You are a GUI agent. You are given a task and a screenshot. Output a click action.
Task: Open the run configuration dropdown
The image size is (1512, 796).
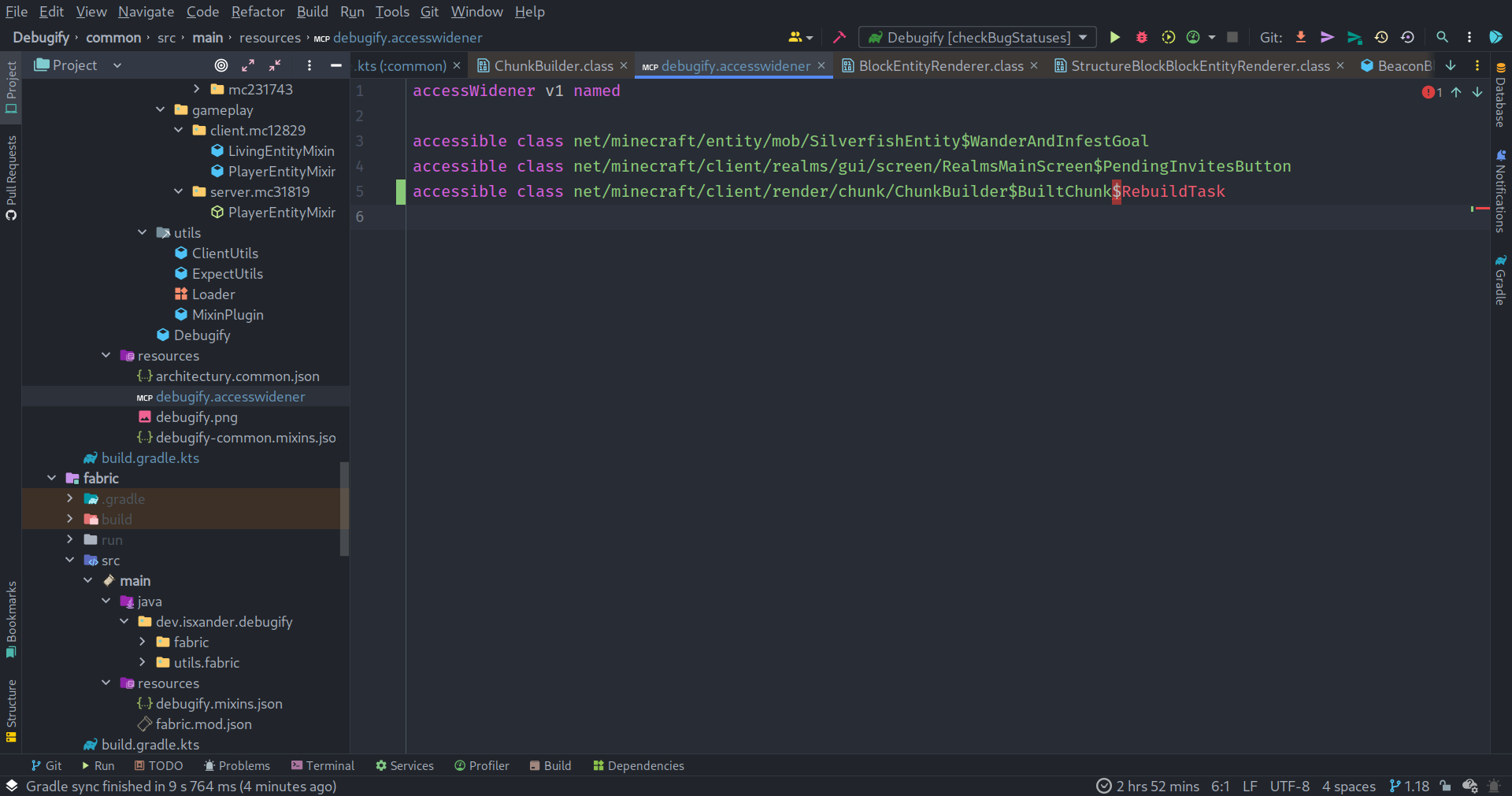point(1084,37)
